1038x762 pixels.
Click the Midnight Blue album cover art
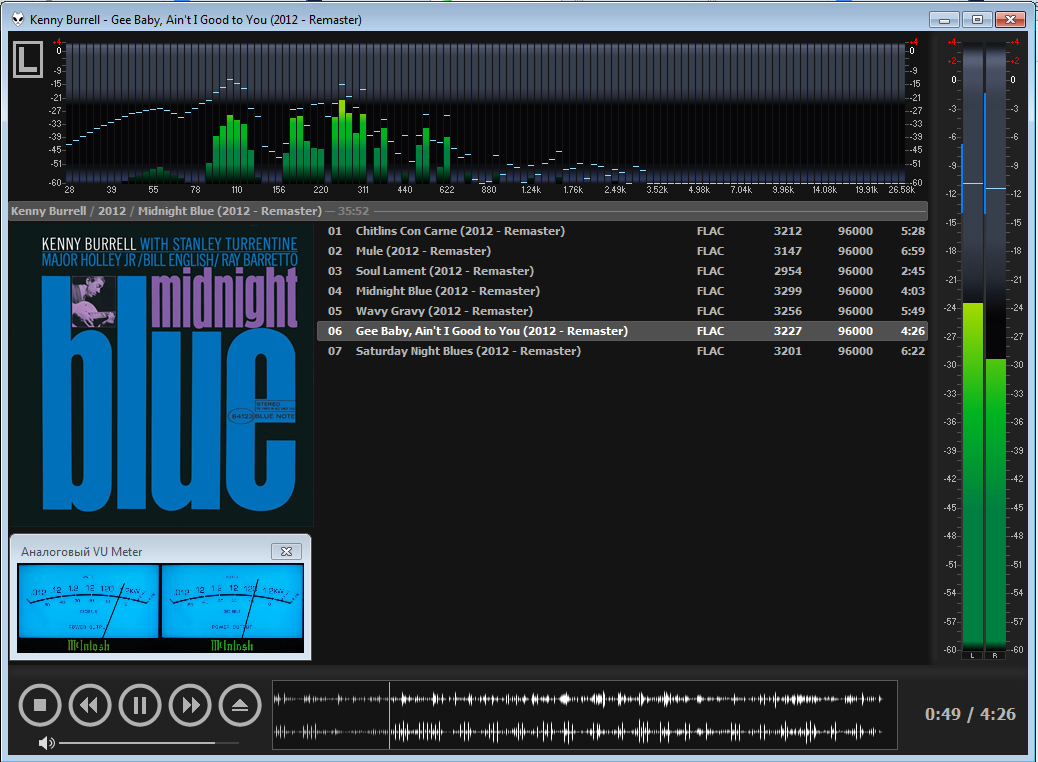click(162, 374)
